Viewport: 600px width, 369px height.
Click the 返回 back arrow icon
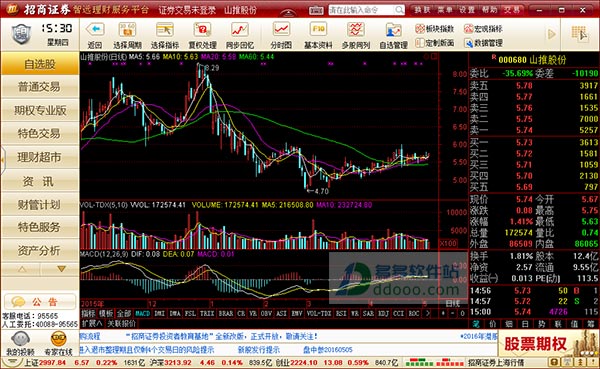click(x=95, y=29)
